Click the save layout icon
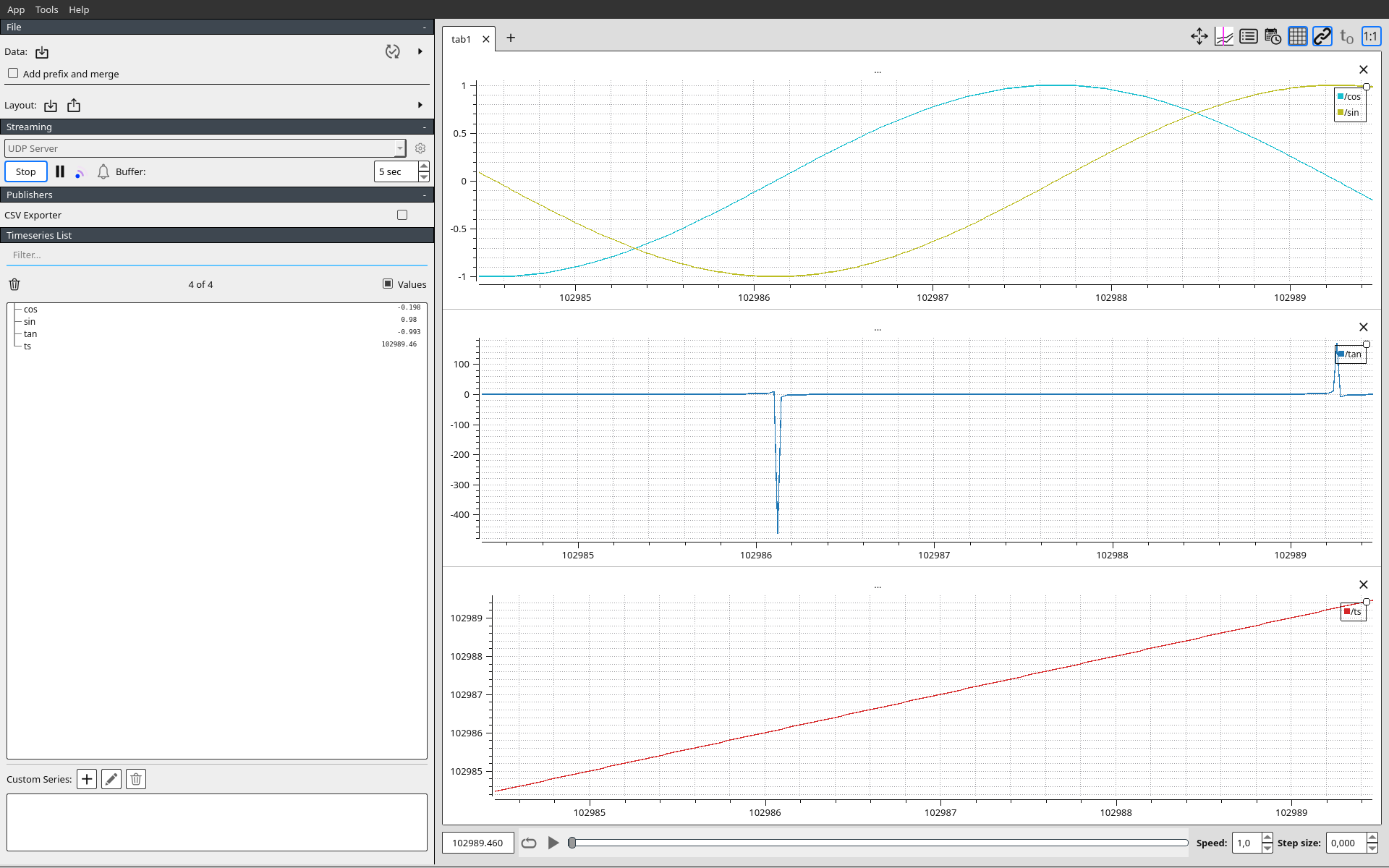This screenshot has width=1389, height=868. point(74,106)
